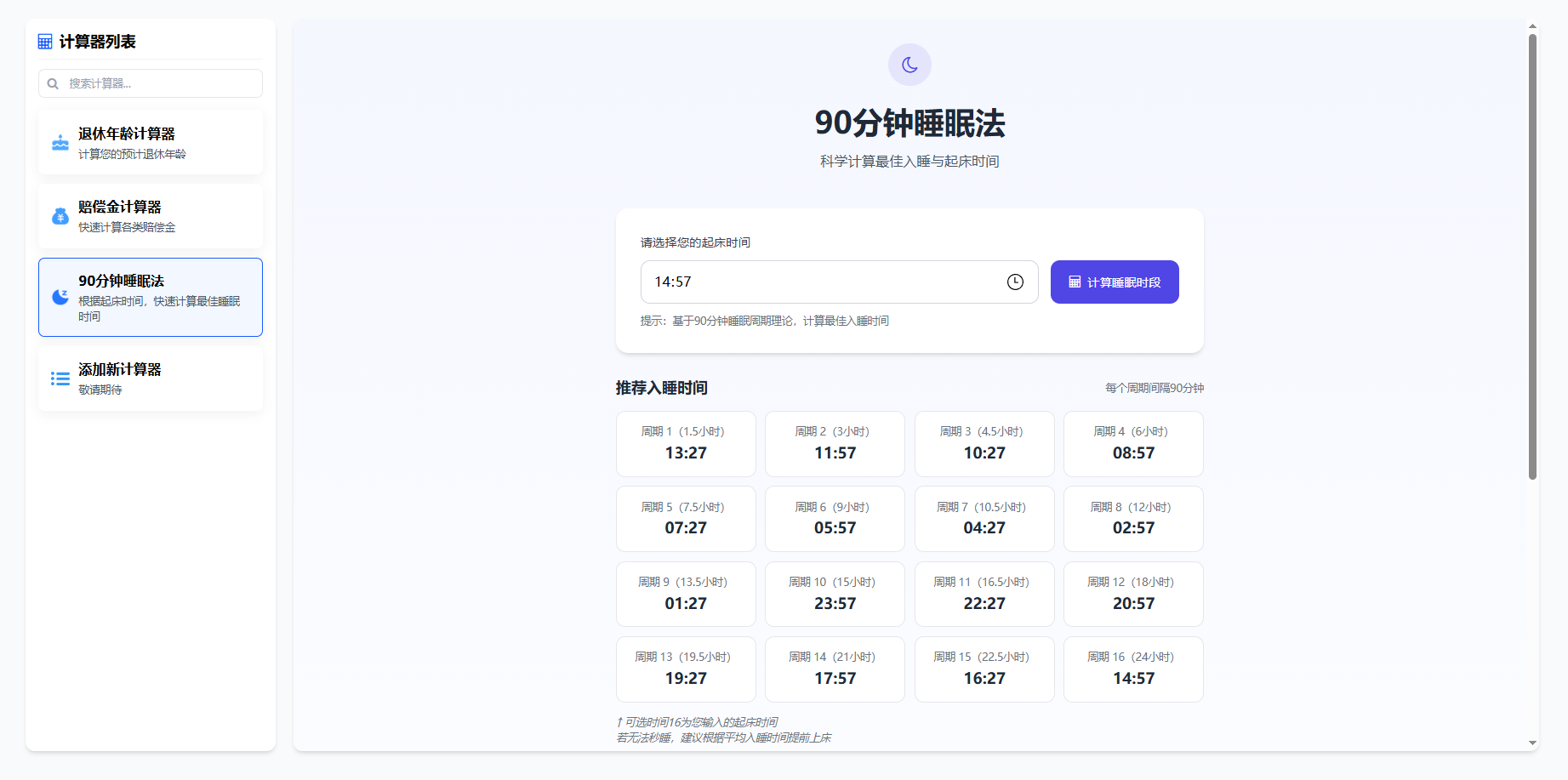
Task: Select the 周期 10 card at 23:57
Action: click(x=835, y=594)
